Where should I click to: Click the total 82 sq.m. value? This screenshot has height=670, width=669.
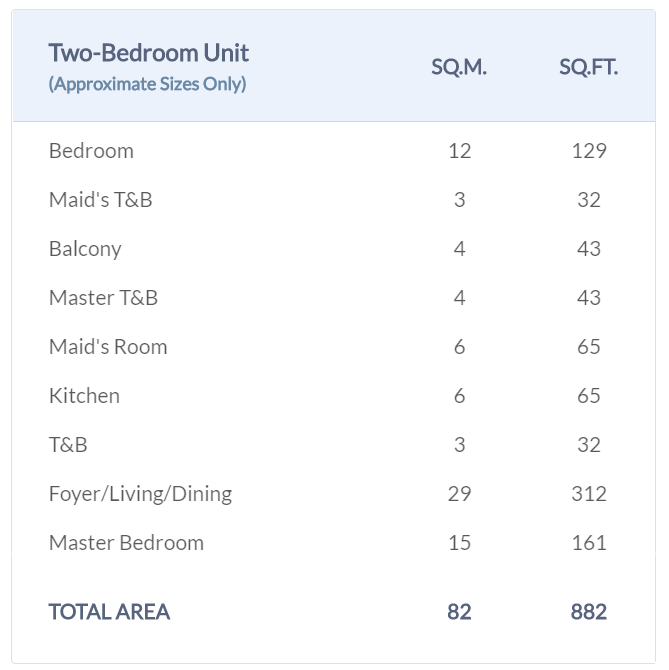[459, 612]
